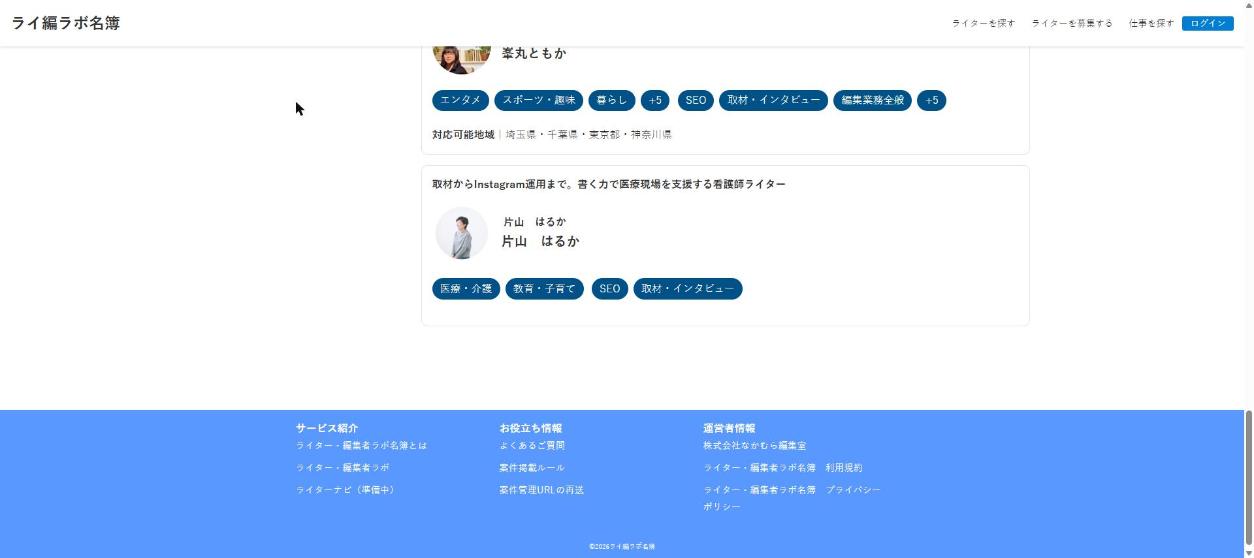Select 取材・インタビュー tag on 峯丸ともか's card
The image size is (1254, 558).
773,100
